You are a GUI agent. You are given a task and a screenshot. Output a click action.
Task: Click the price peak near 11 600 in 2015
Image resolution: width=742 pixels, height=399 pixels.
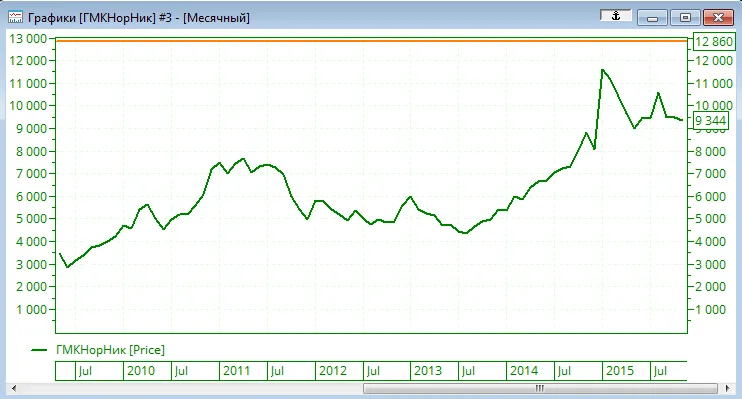[602, 70]
